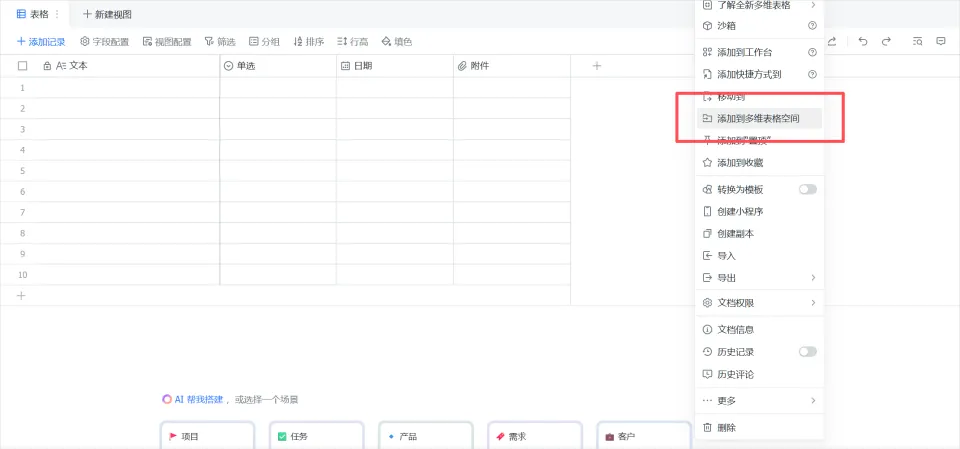The height and width of the screenshot is (449, 960).
Task: Click the help icon next to 添加快捷方式到
Action: click(x=812, y=75)
